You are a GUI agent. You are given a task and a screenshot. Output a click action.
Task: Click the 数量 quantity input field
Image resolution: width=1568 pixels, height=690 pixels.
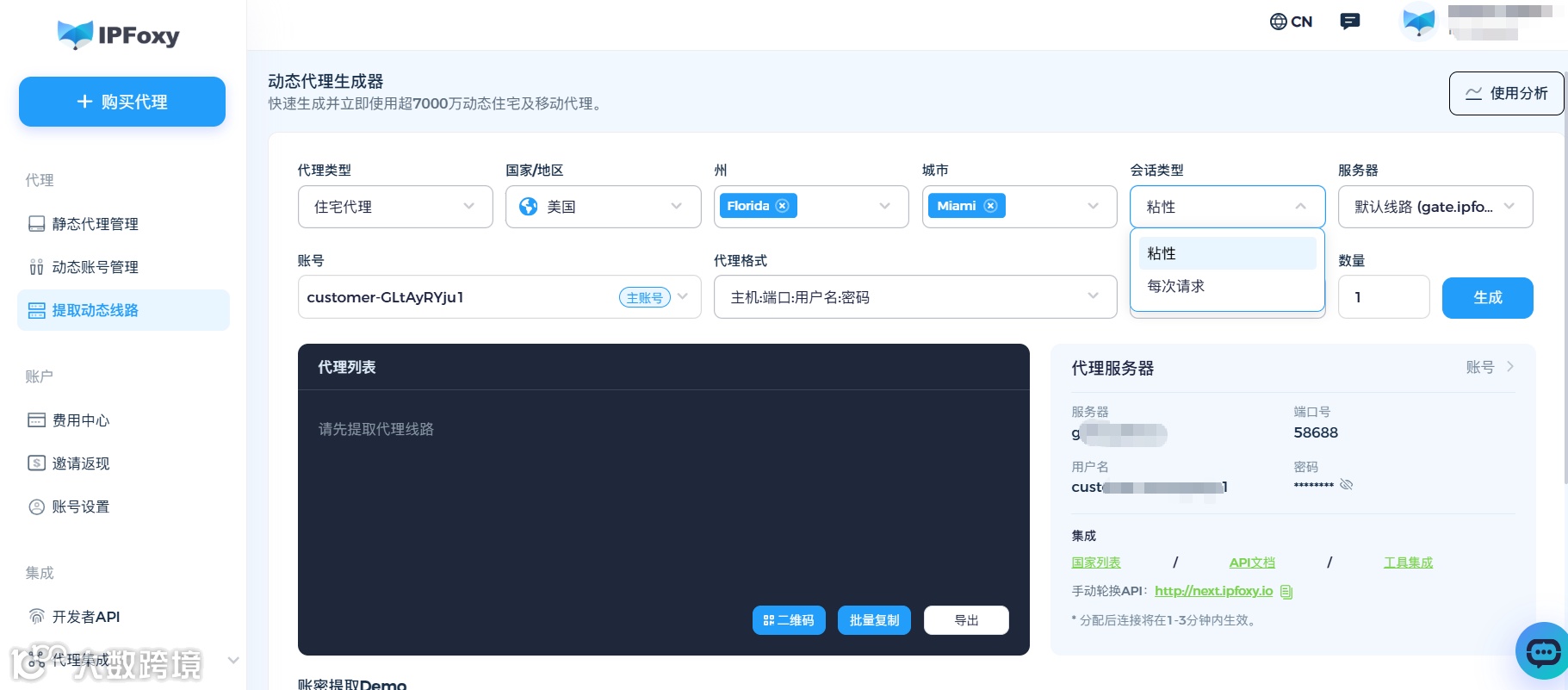(1384, 297)
